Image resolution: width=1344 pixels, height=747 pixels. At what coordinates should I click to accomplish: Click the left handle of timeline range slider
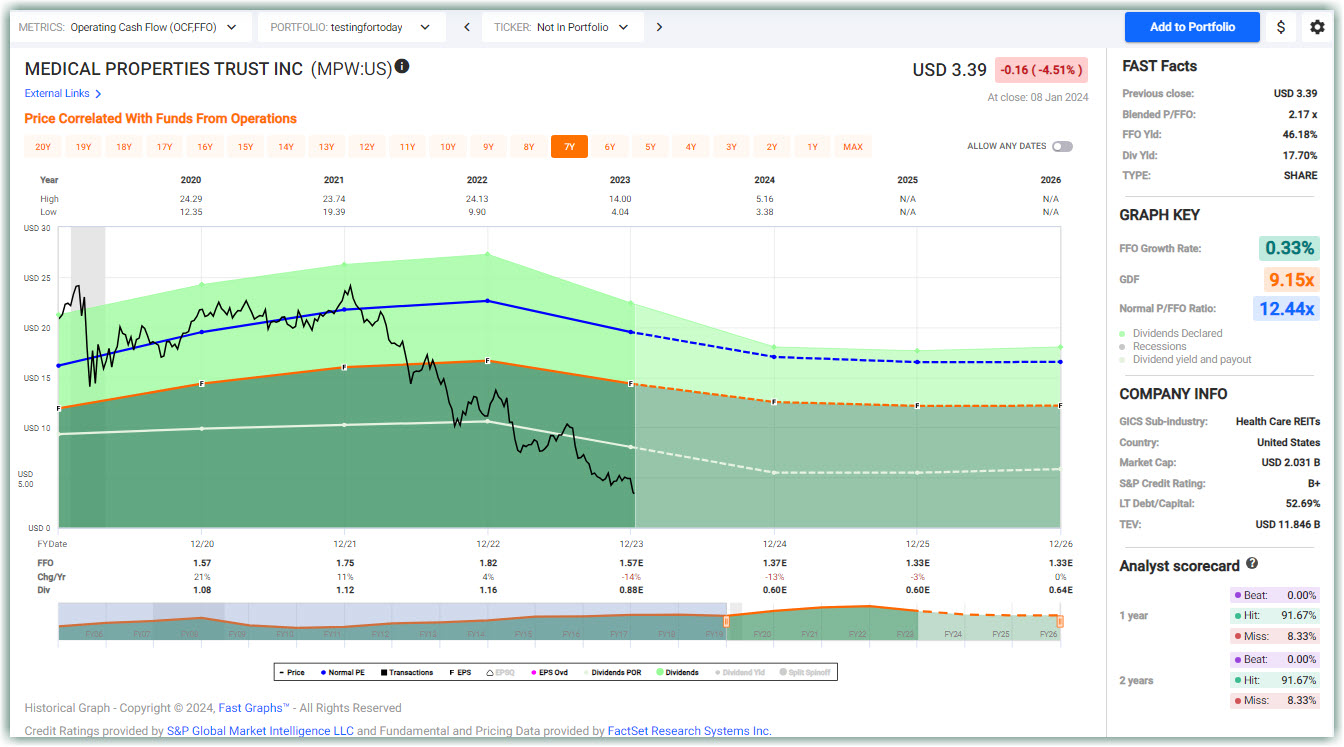[727, 622]
